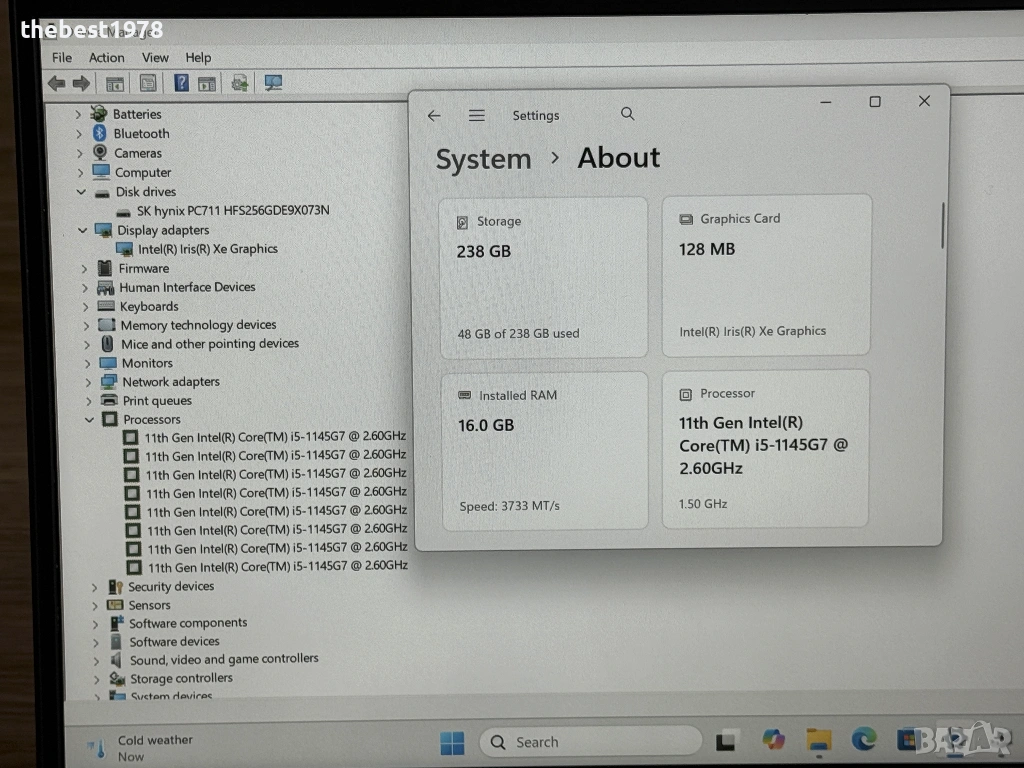Viewport: 1024px width, 768px height.
Task: Click the taskbar Search box
Action: [x=590, y=742]
